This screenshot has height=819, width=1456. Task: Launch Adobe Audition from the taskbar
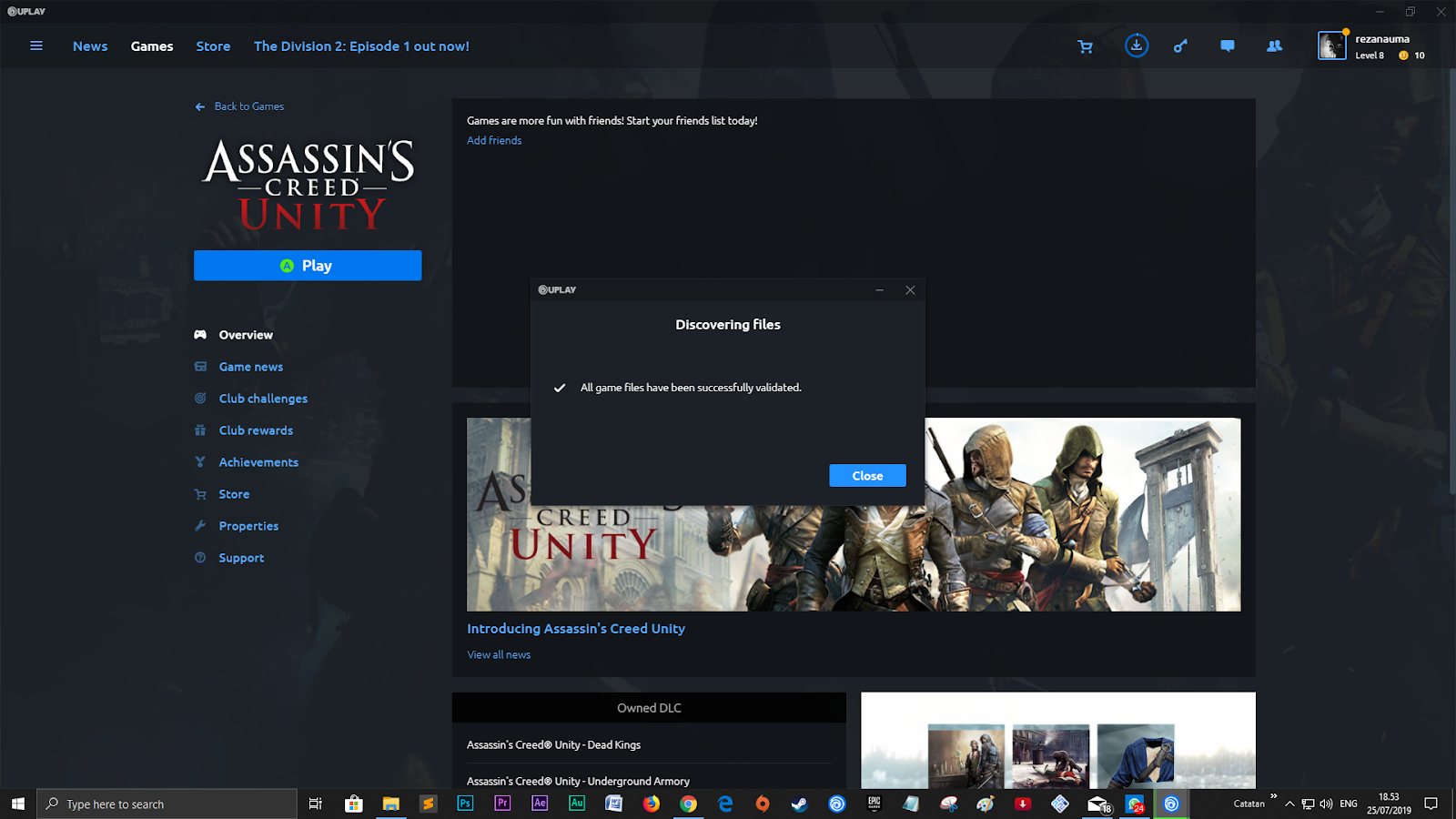point(577,804)
